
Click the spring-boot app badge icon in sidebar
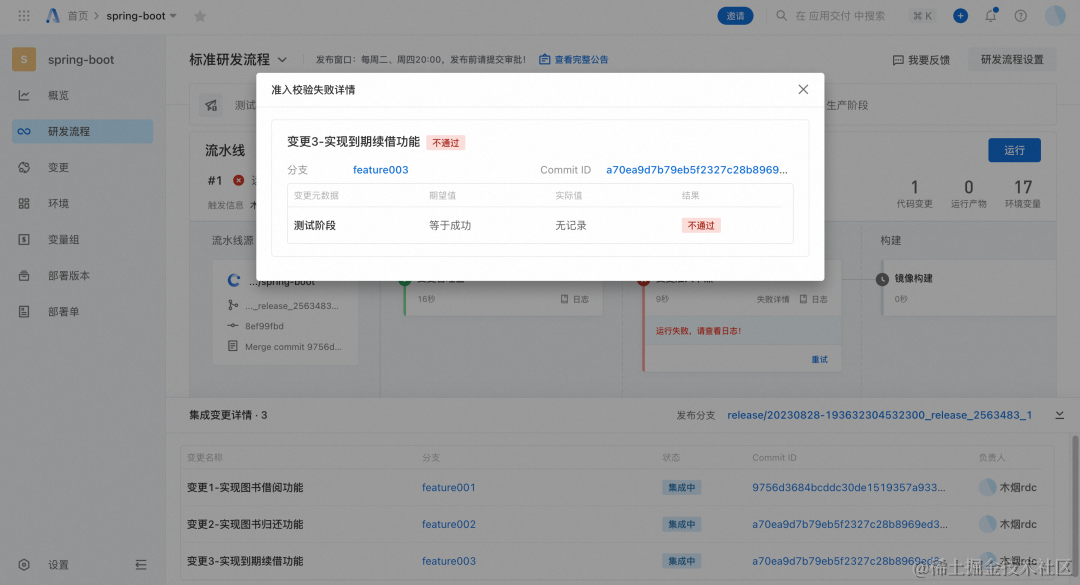click(24, 59)
